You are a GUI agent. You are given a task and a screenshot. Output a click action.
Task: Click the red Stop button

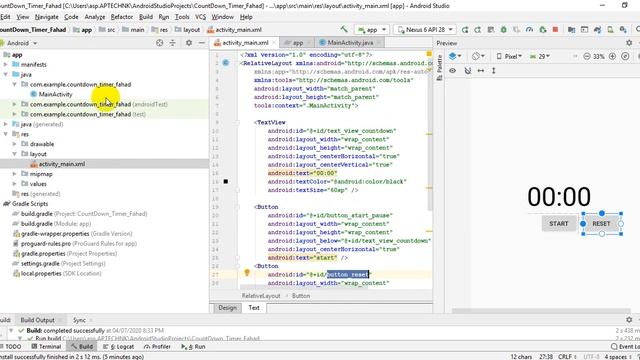[x=555, y=30]
